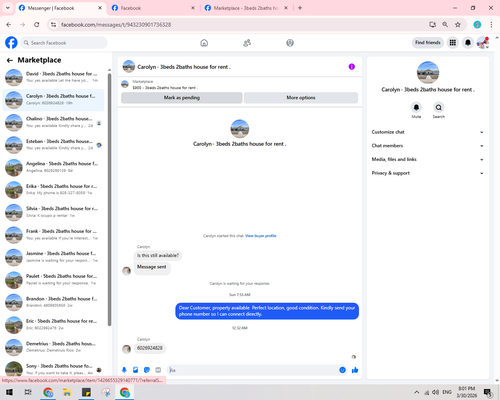Screen dimensions: 500x400
Task: Expand Media, files and links section
Action: point(428,160)
